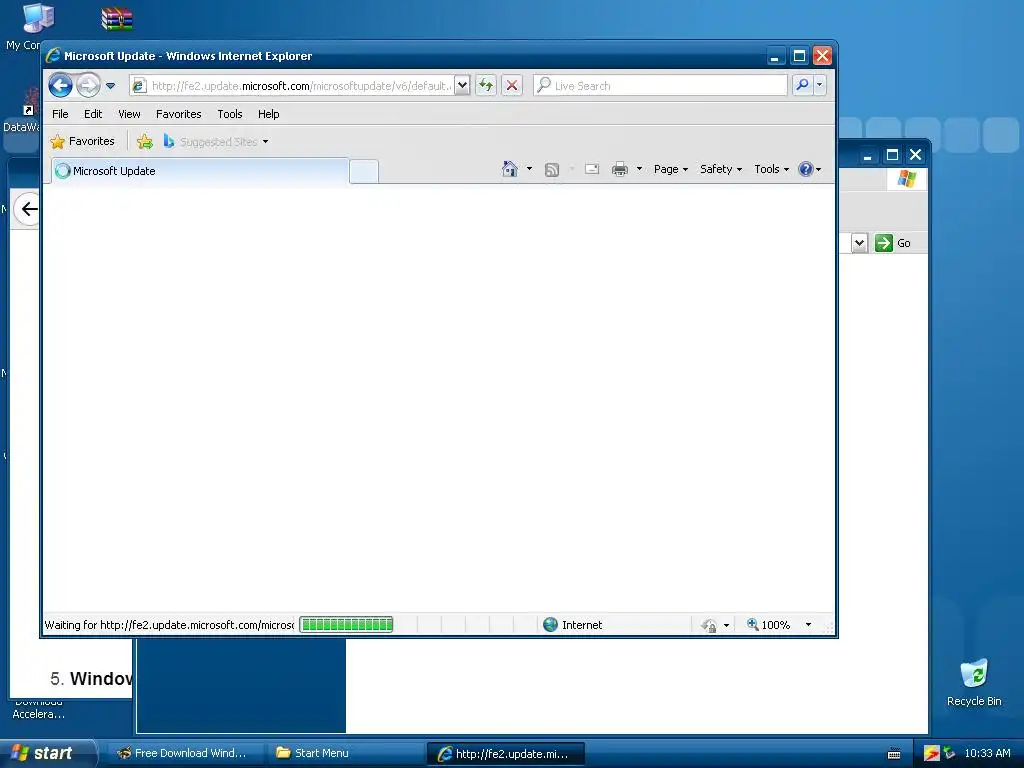Screen dimensions: 1024x768
Task: Click the IE Forward arrow button
Action: (88, 86)
